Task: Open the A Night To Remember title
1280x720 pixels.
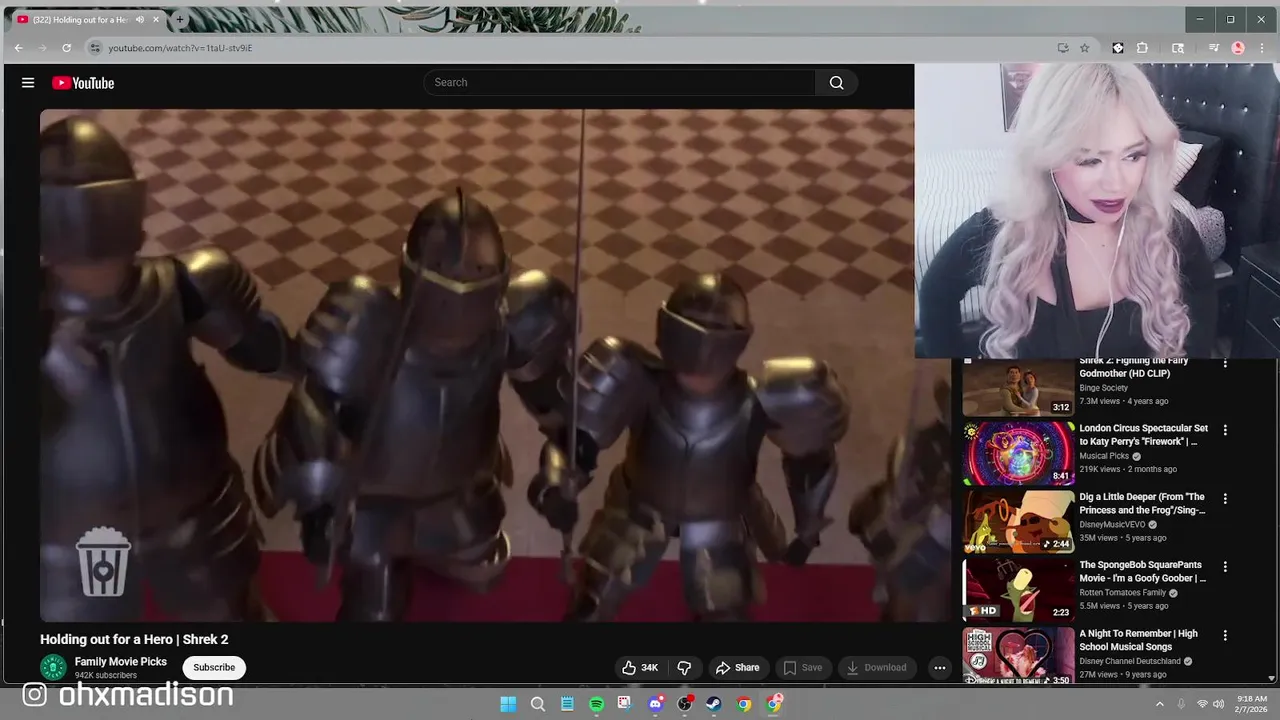Action: click(x=1138, y=640)
